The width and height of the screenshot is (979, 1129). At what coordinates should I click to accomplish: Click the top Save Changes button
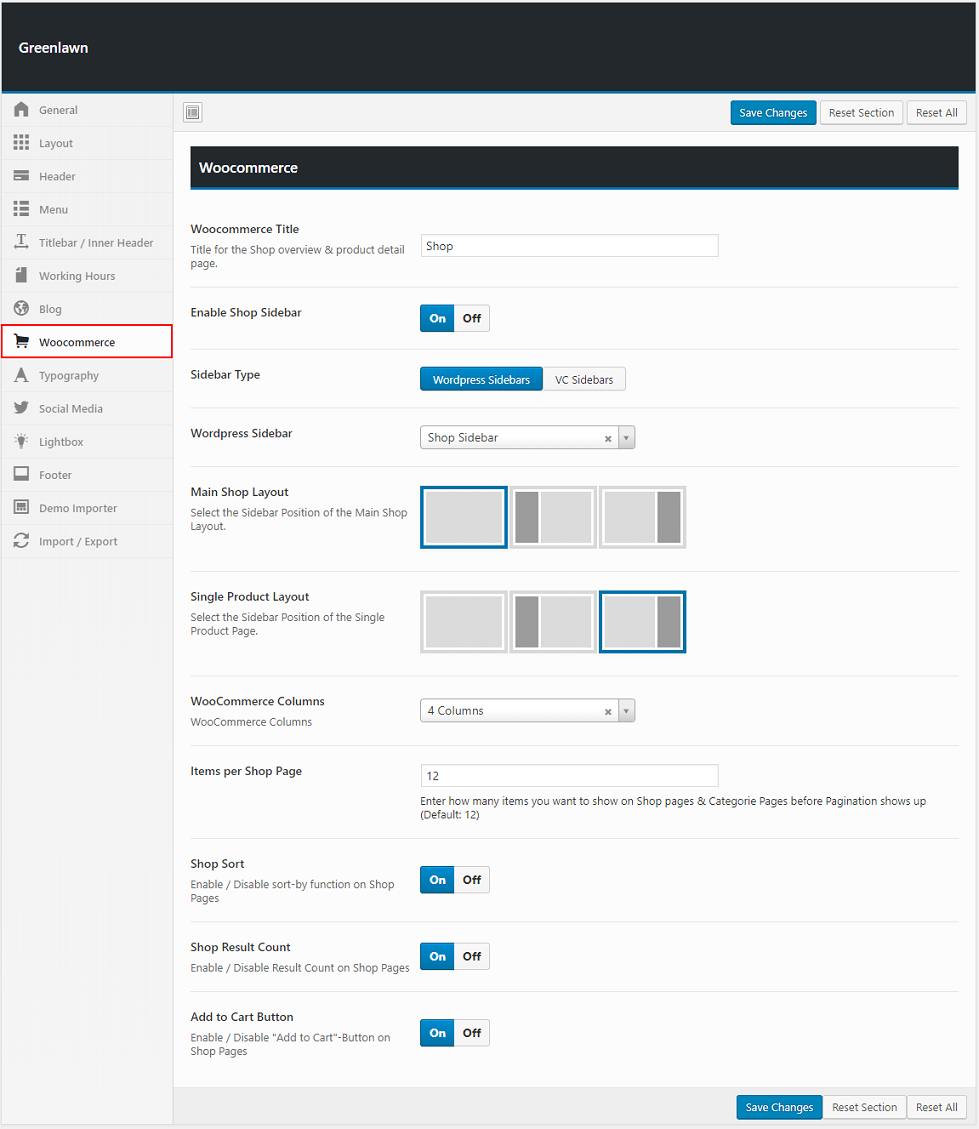(x=773, y=113)
